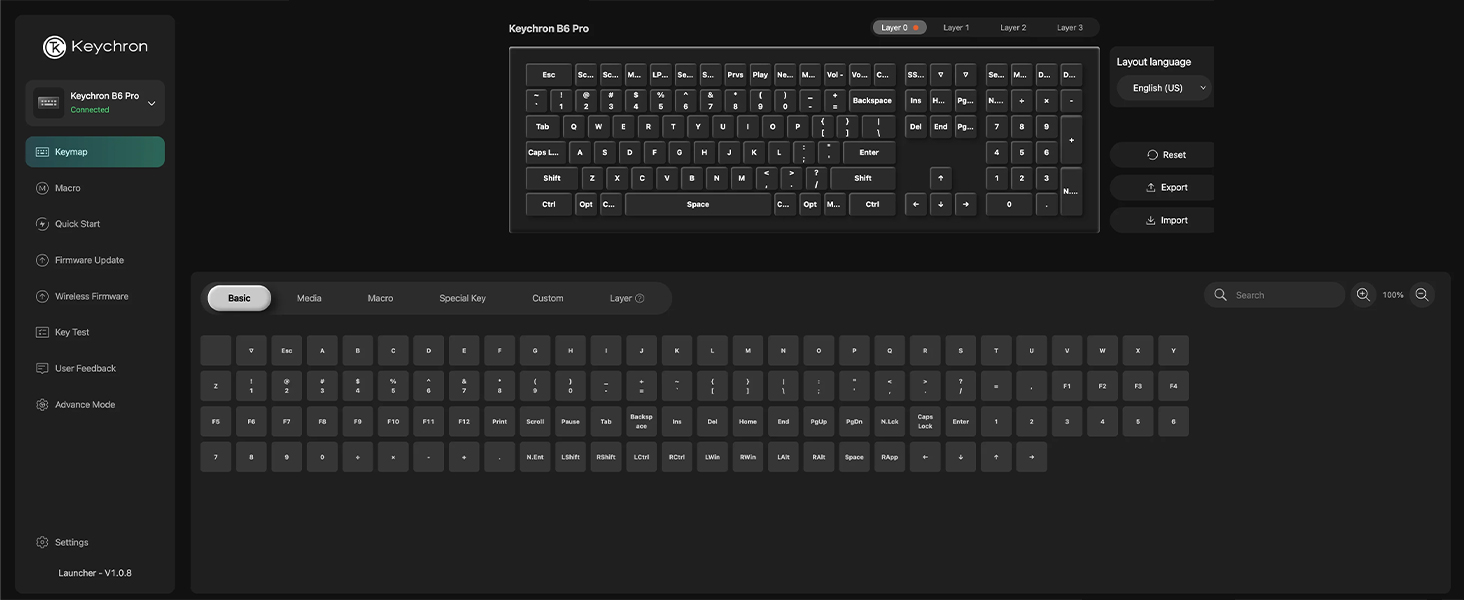
Task: Go to Quick Start in the sidebar
Action: pyautogui.click(x=95, y=224)
